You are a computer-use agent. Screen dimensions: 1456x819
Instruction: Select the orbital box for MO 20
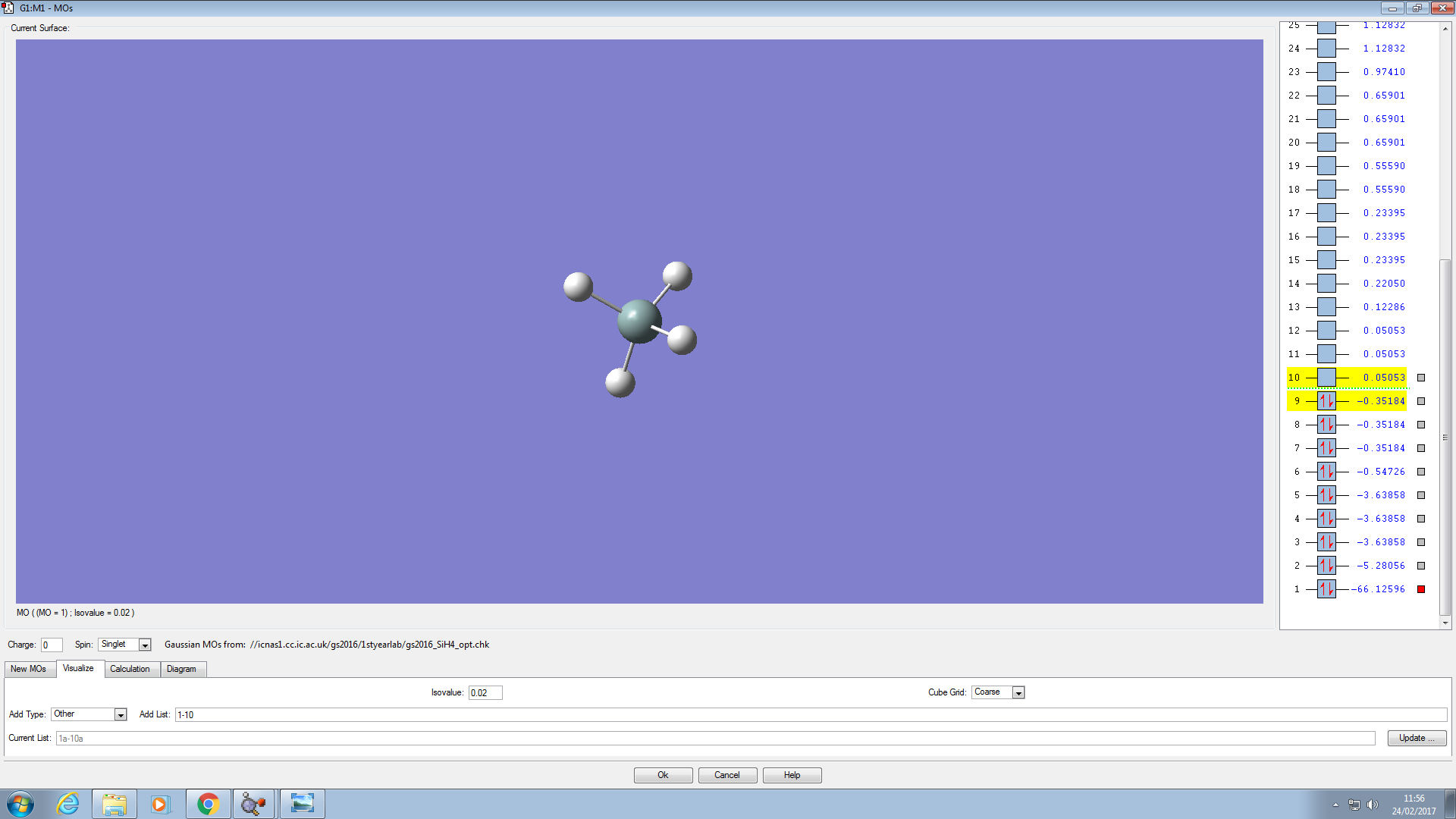point(1326,143)
